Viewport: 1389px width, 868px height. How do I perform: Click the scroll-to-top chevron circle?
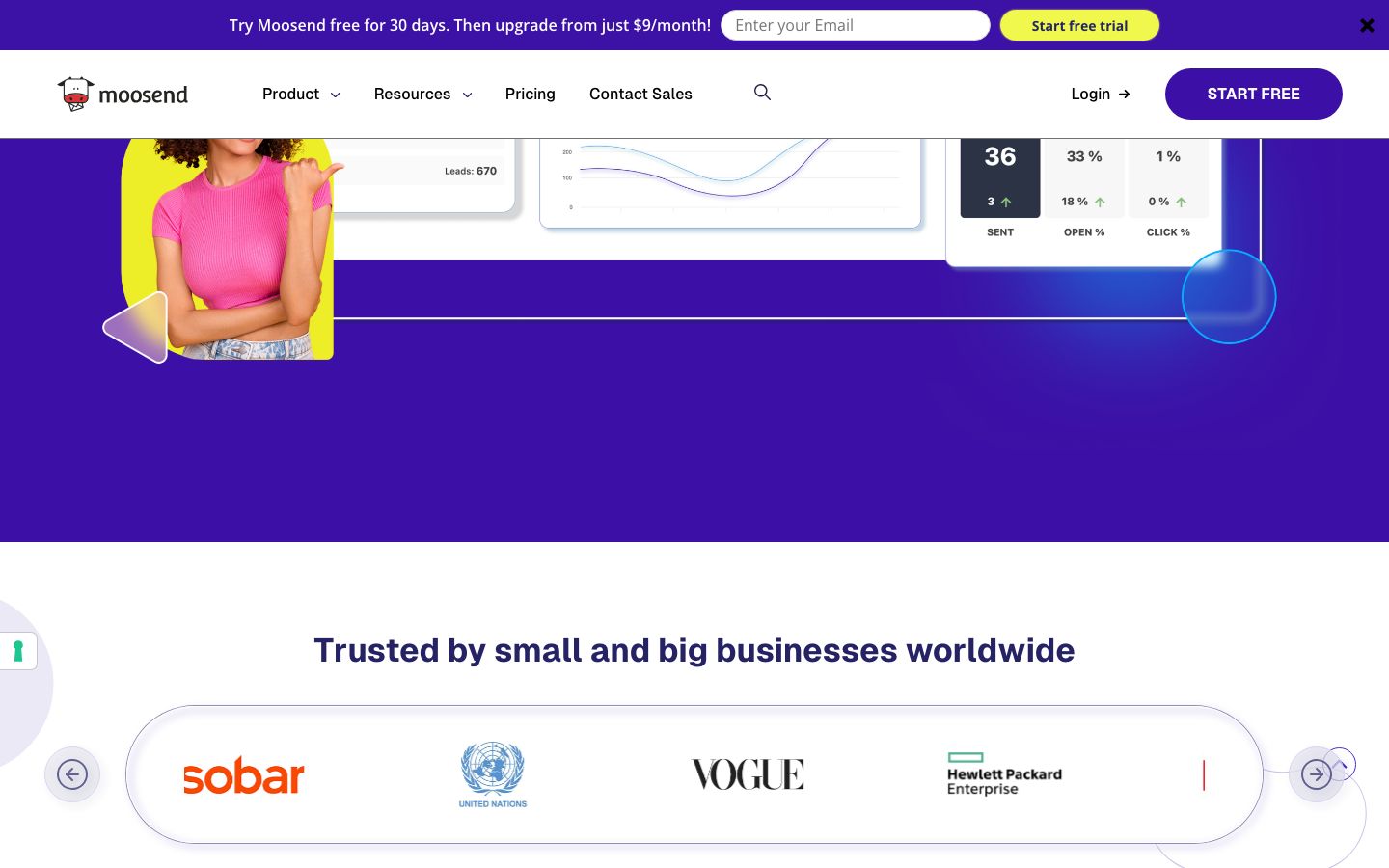(1340, 764)
